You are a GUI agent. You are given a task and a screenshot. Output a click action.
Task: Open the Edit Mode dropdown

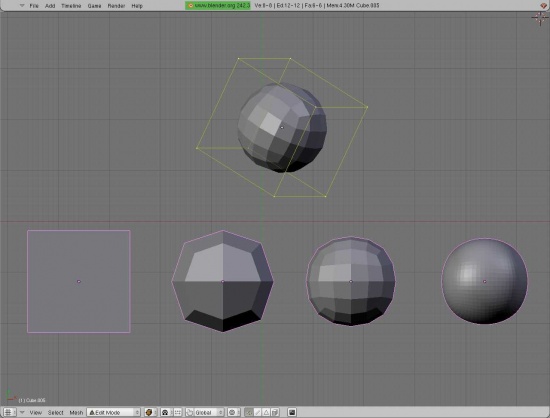(x=114, y=412)
